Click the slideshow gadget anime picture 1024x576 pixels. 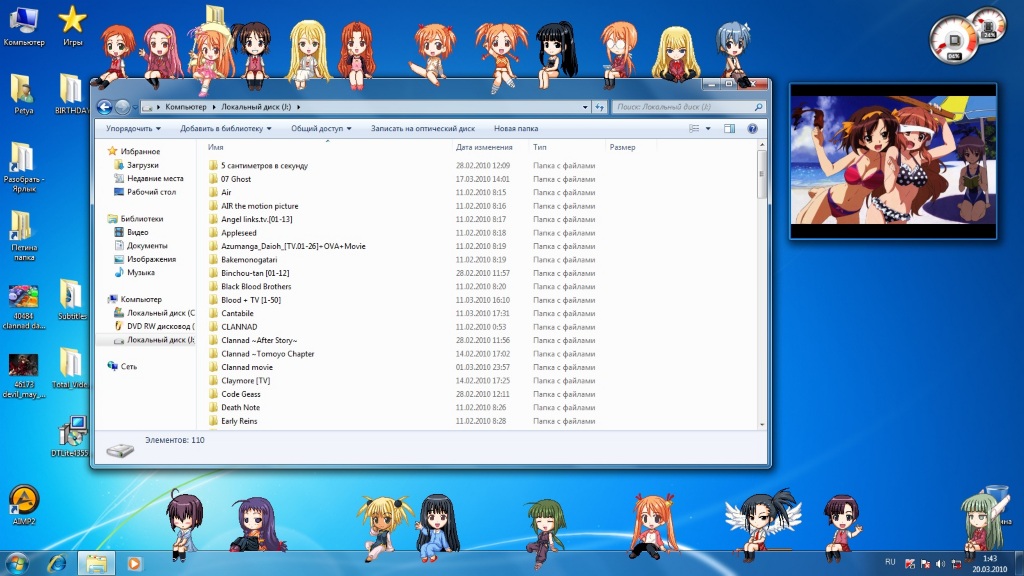(x=893, y=161)
